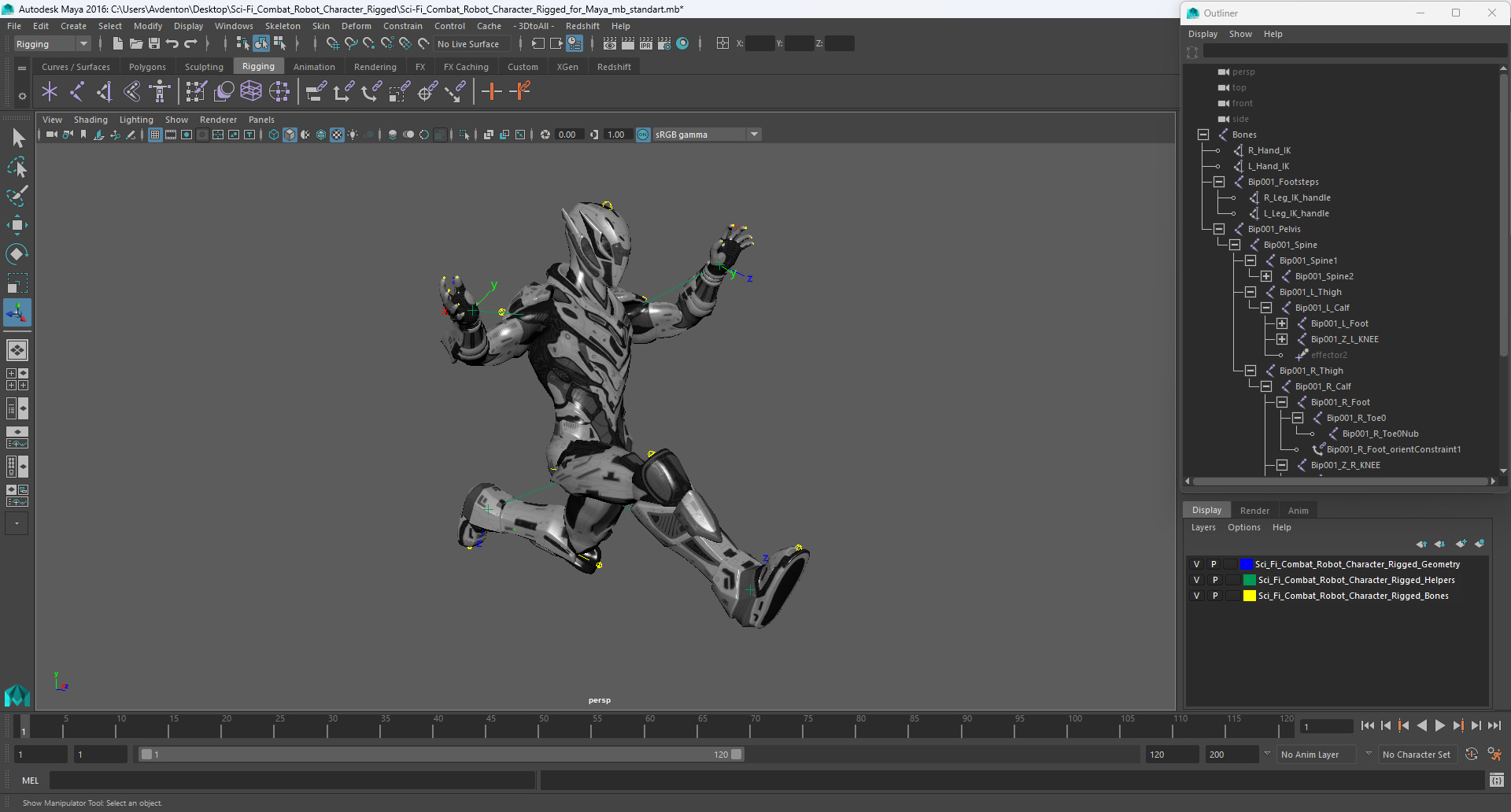Choose the Select tool arrow in toolbox
This screenshot has width=1511, height=812.
(x=17, y=138)
